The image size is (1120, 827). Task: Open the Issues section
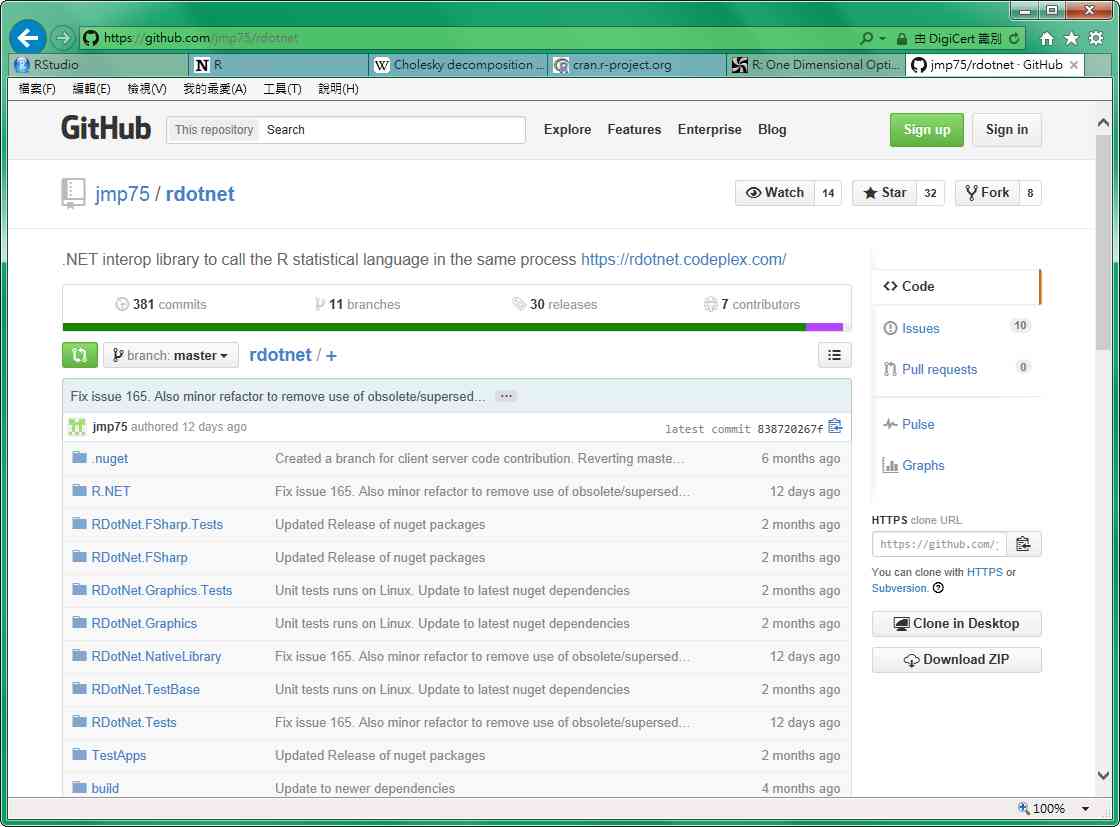tap(920, 329)
